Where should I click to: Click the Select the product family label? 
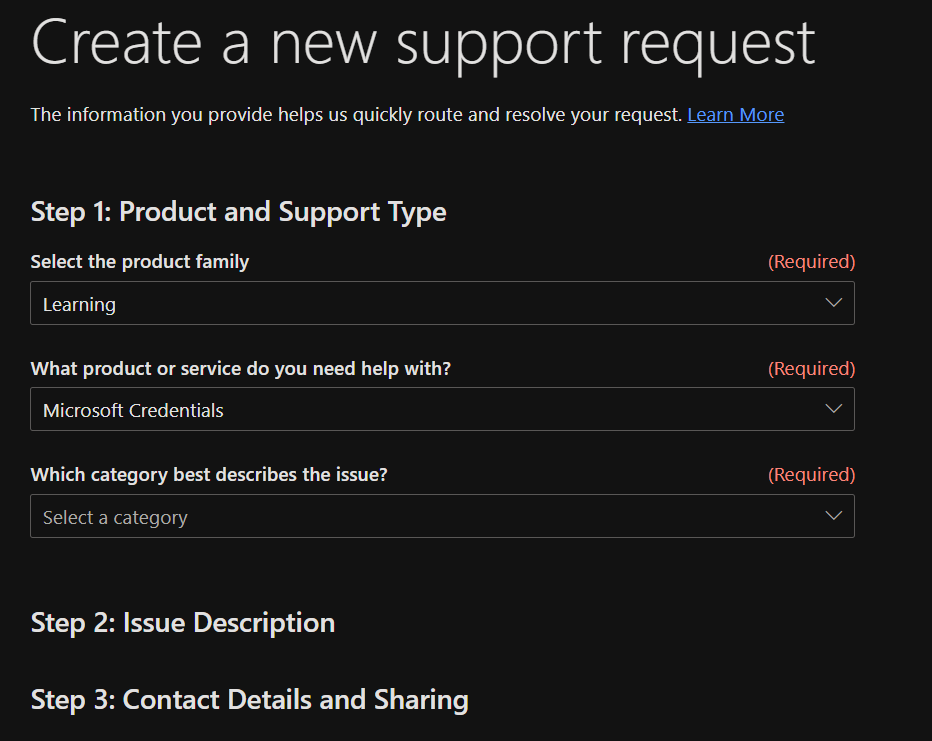point(140,262)
